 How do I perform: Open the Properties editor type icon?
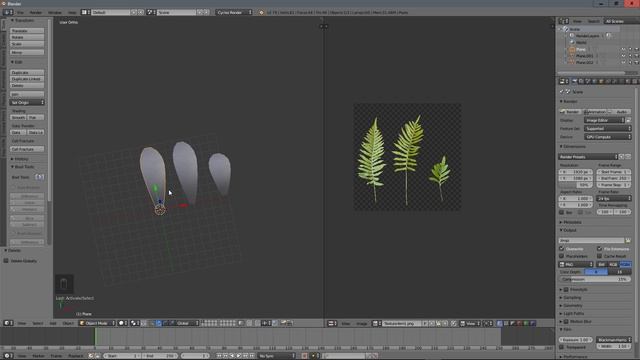564,81
